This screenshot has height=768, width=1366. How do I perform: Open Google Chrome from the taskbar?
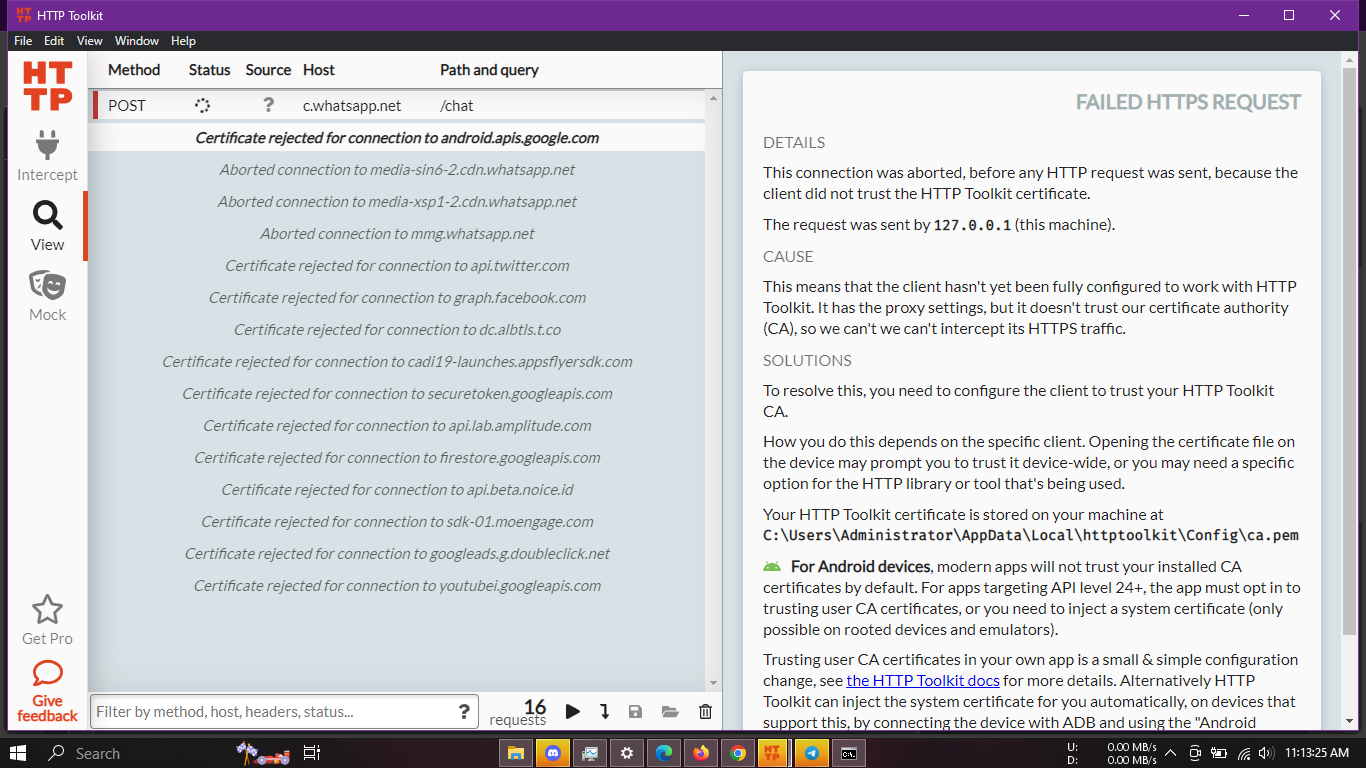click(738, 753)
